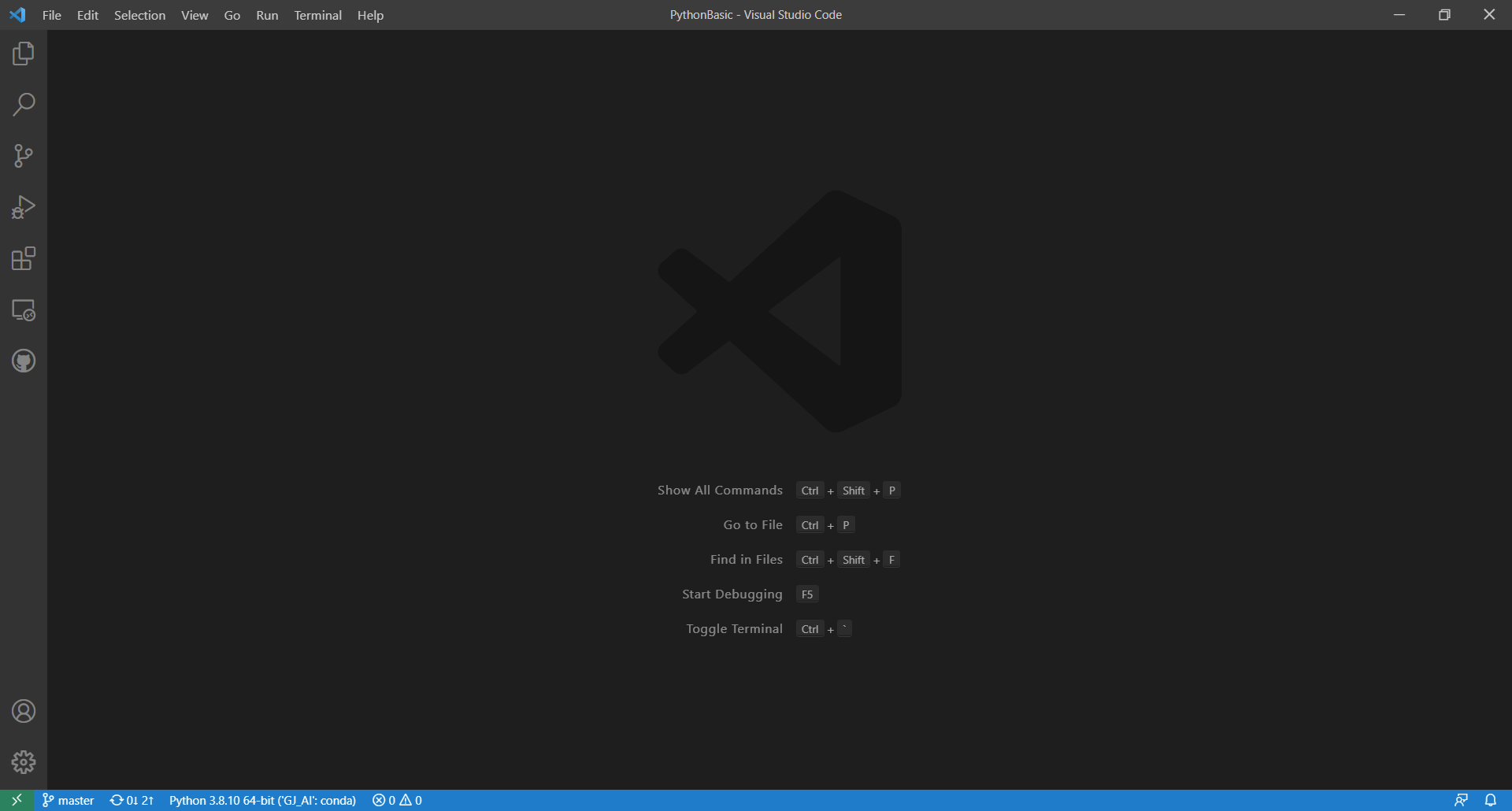Open the Selection menu

[139, 15]
